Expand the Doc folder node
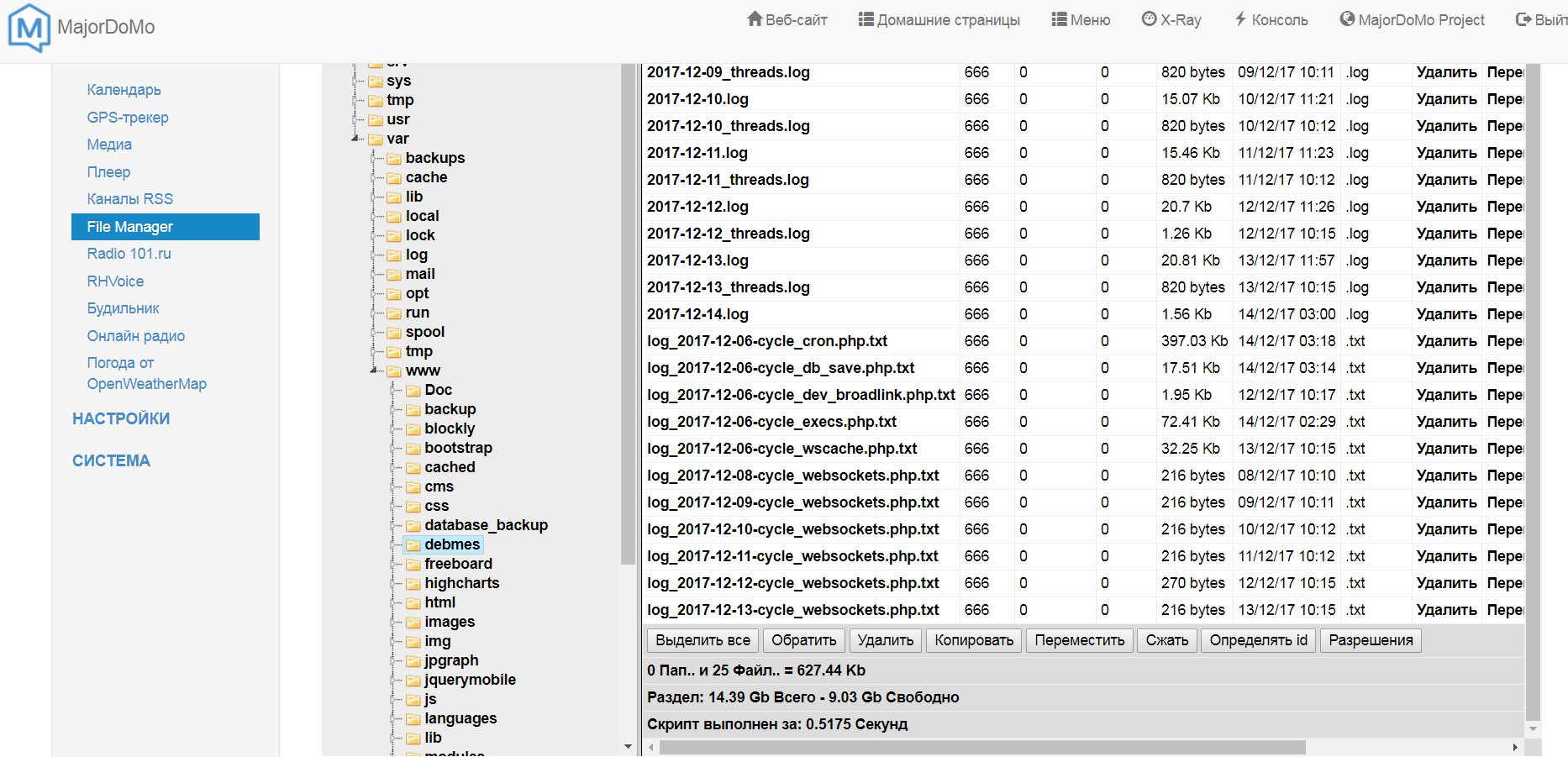1568x757 pixels. click(x=393, y=391)
